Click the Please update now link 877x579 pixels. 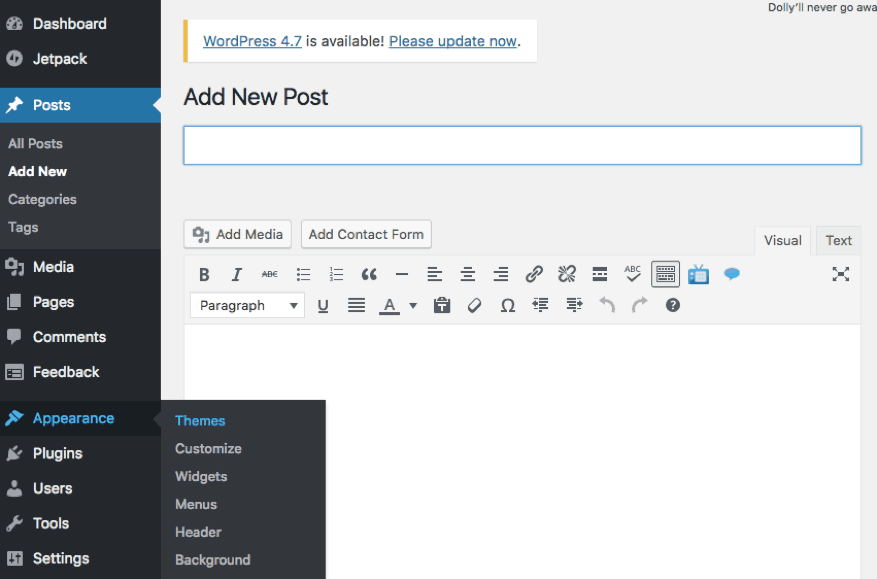point(452,41)
